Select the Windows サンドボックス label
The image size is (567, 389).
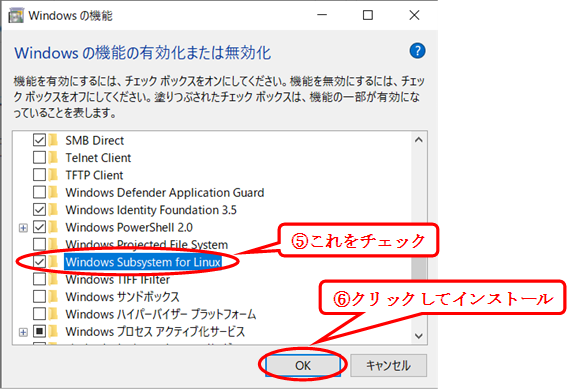click(x=122, y=297)
